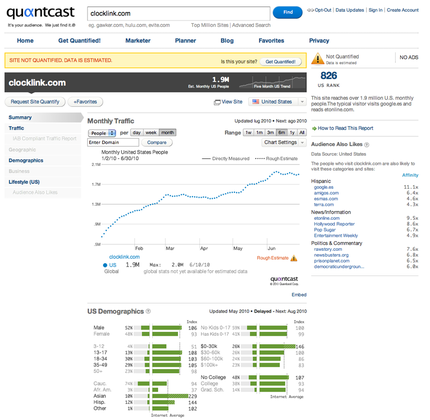Set chart range to 1y
The height and width of the screenshot is (420, 430).
292,133
